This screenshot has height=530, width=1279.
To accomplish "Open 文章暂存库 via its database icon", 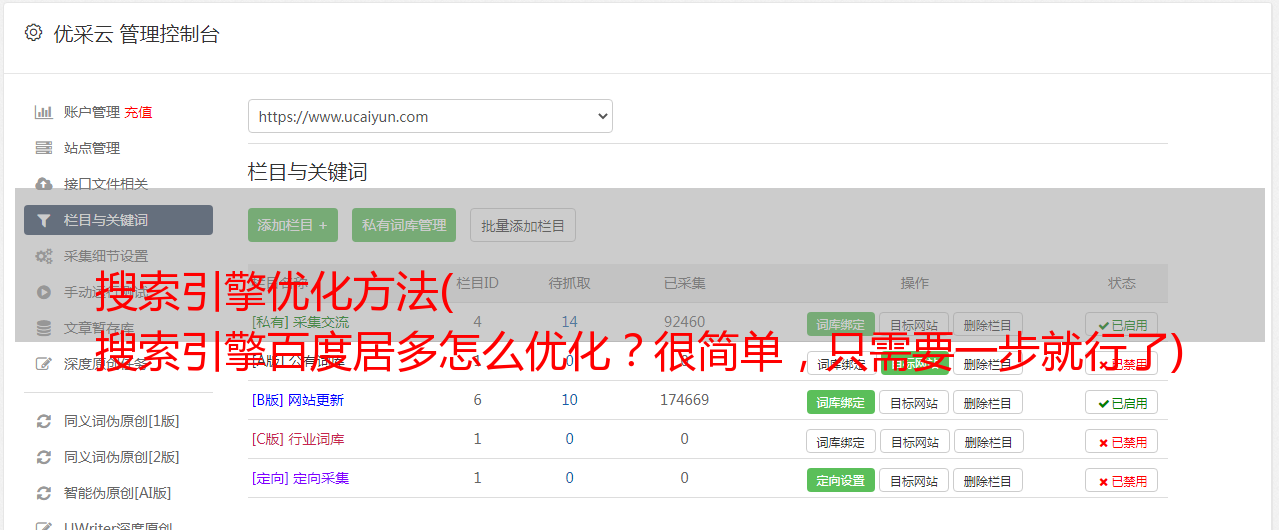I will point(43,328).
